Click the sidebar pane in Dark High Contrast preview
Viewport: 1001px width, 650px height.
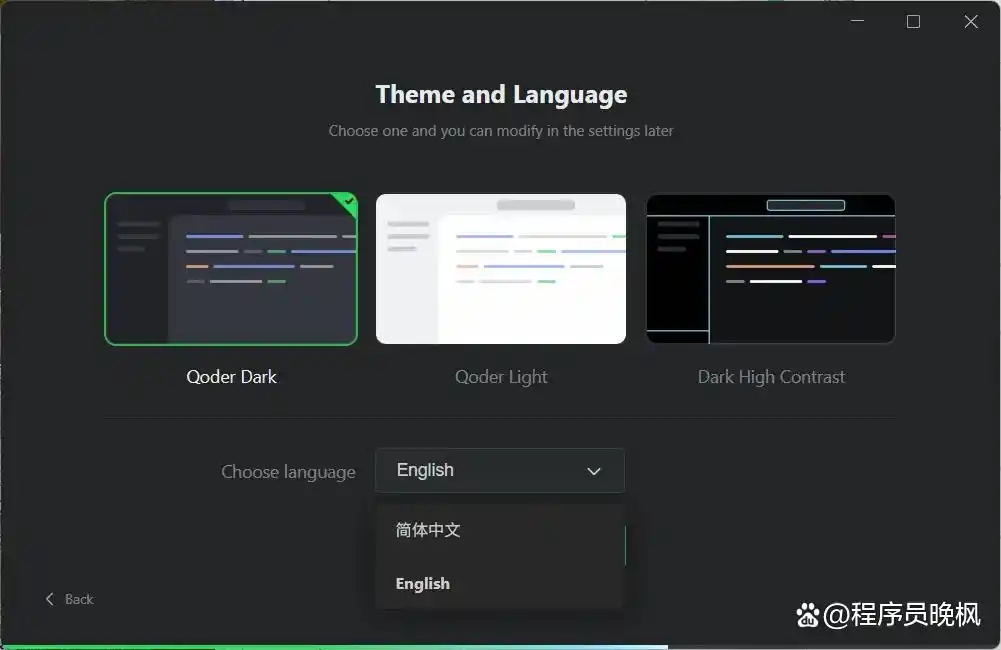pyautogui.click(x=678, y=270)
